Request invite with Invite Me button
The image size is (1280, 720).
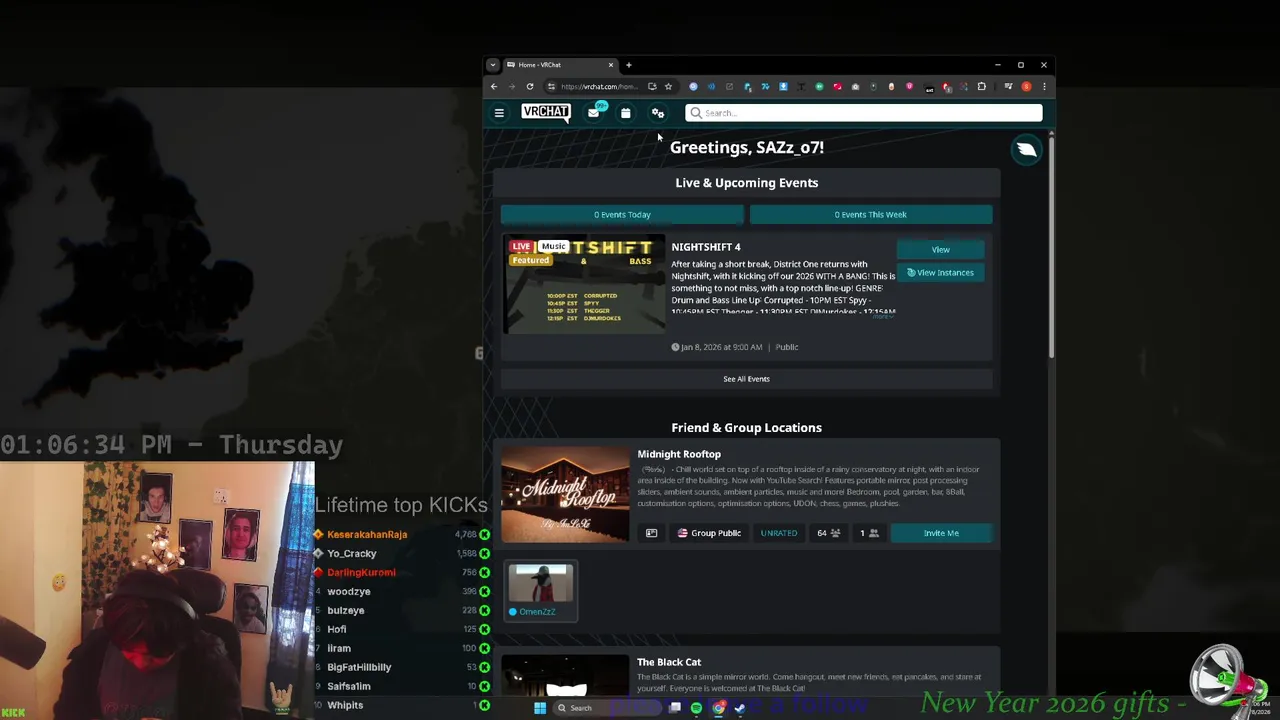[x=941, y=533]
